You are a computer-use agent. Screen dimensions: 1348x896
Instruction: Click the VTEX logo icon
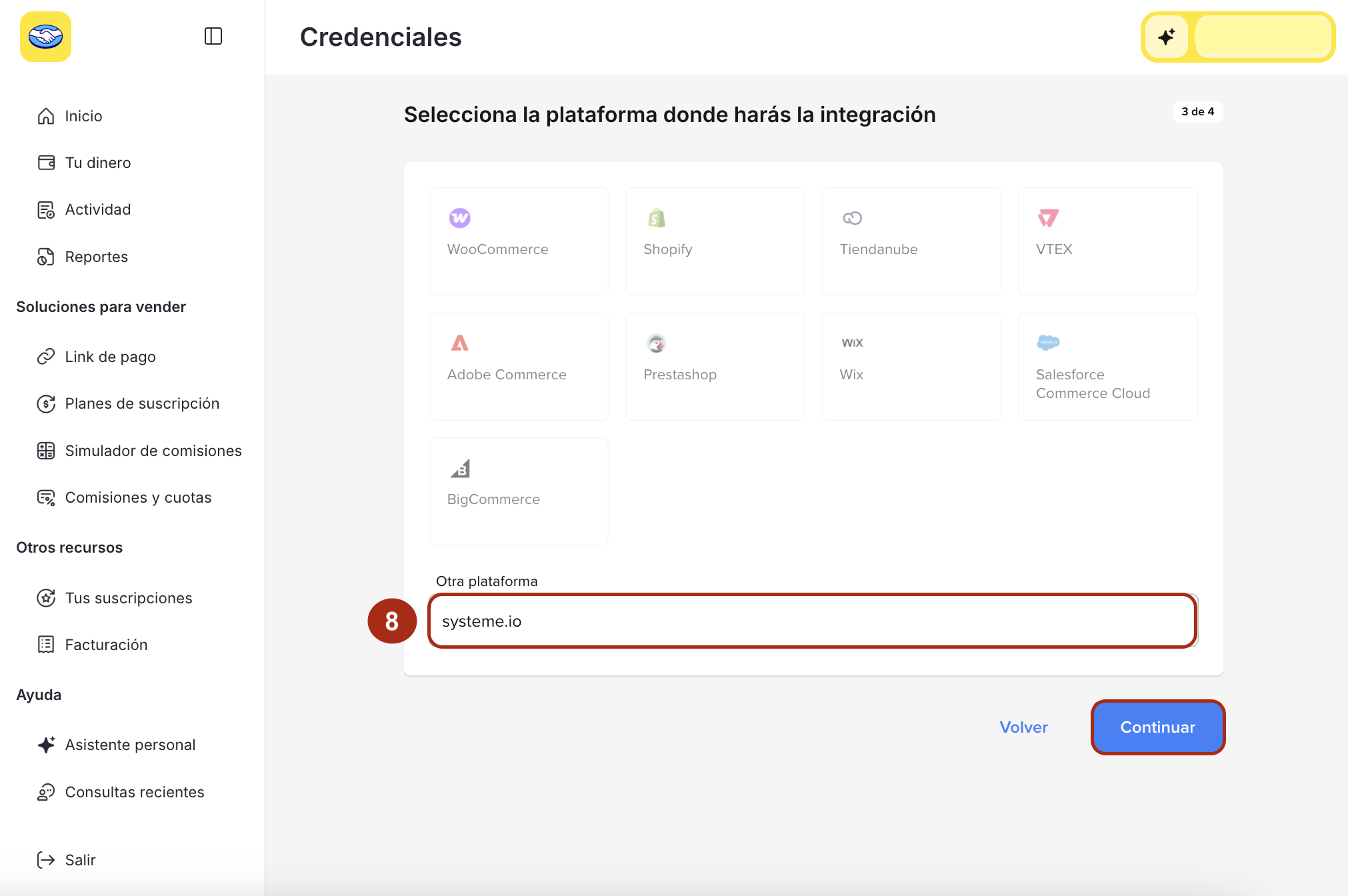[x=1049, y=218]
